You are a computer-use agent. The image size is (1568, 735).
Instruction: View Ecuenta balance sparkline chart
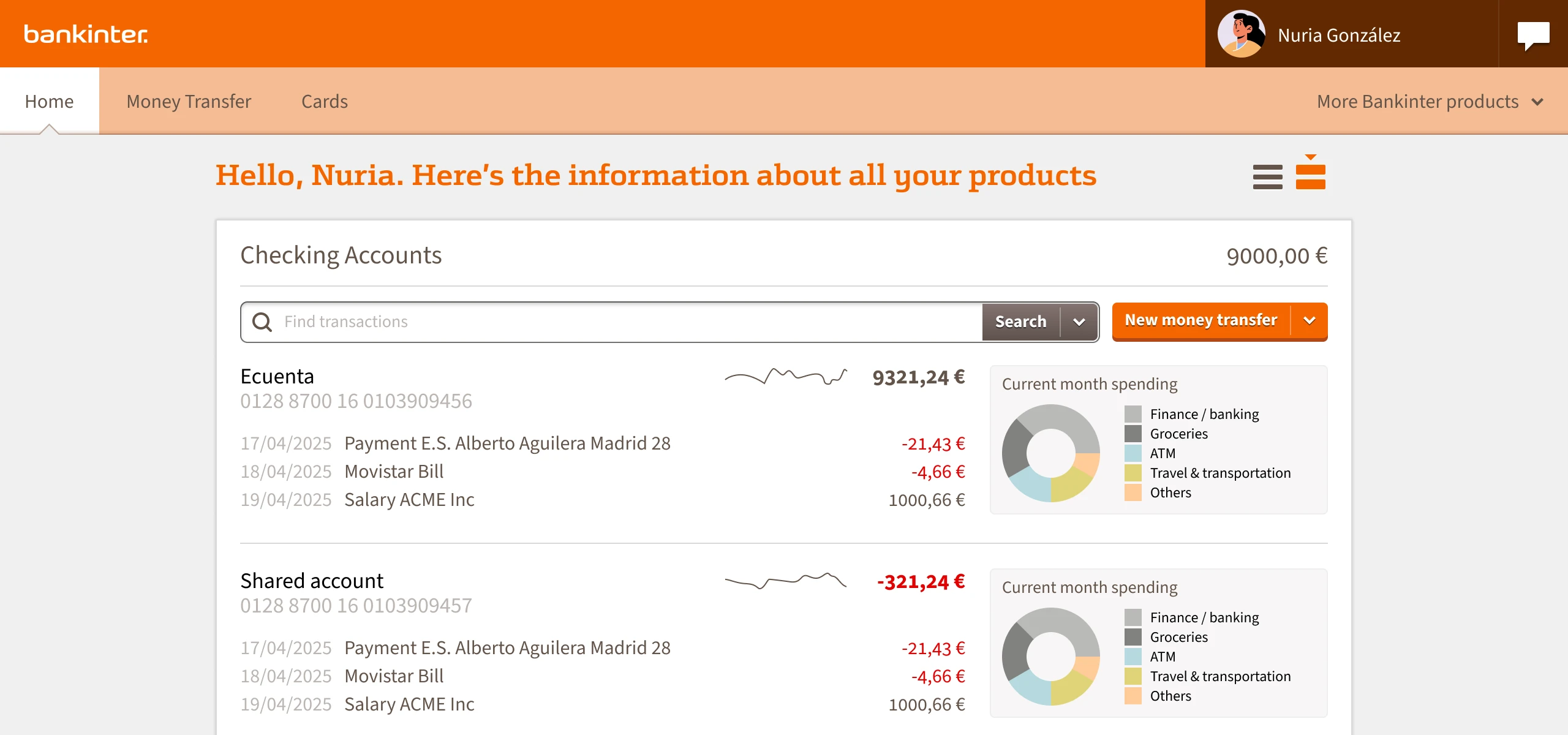786,377
